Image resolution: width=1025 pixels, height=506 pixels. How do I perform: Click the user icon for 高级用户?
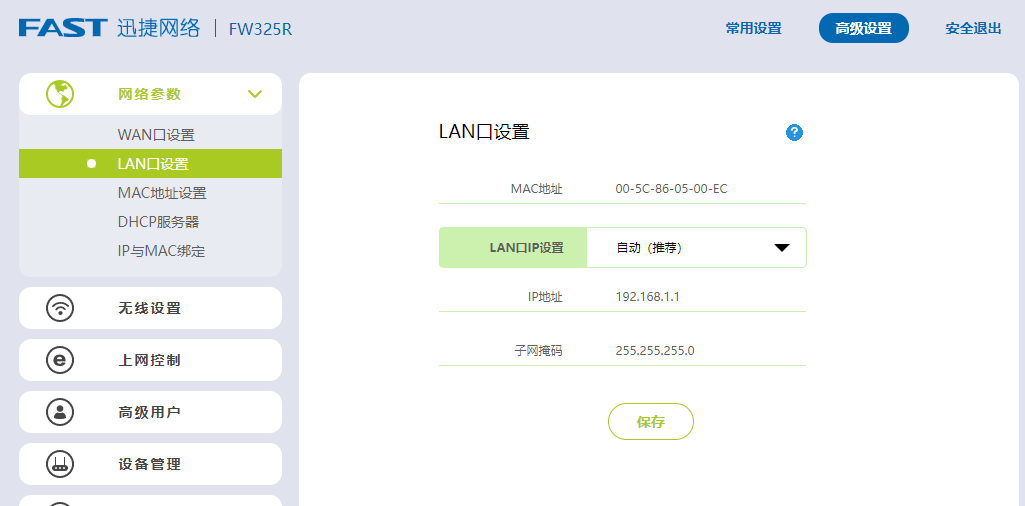pos(60,412)
